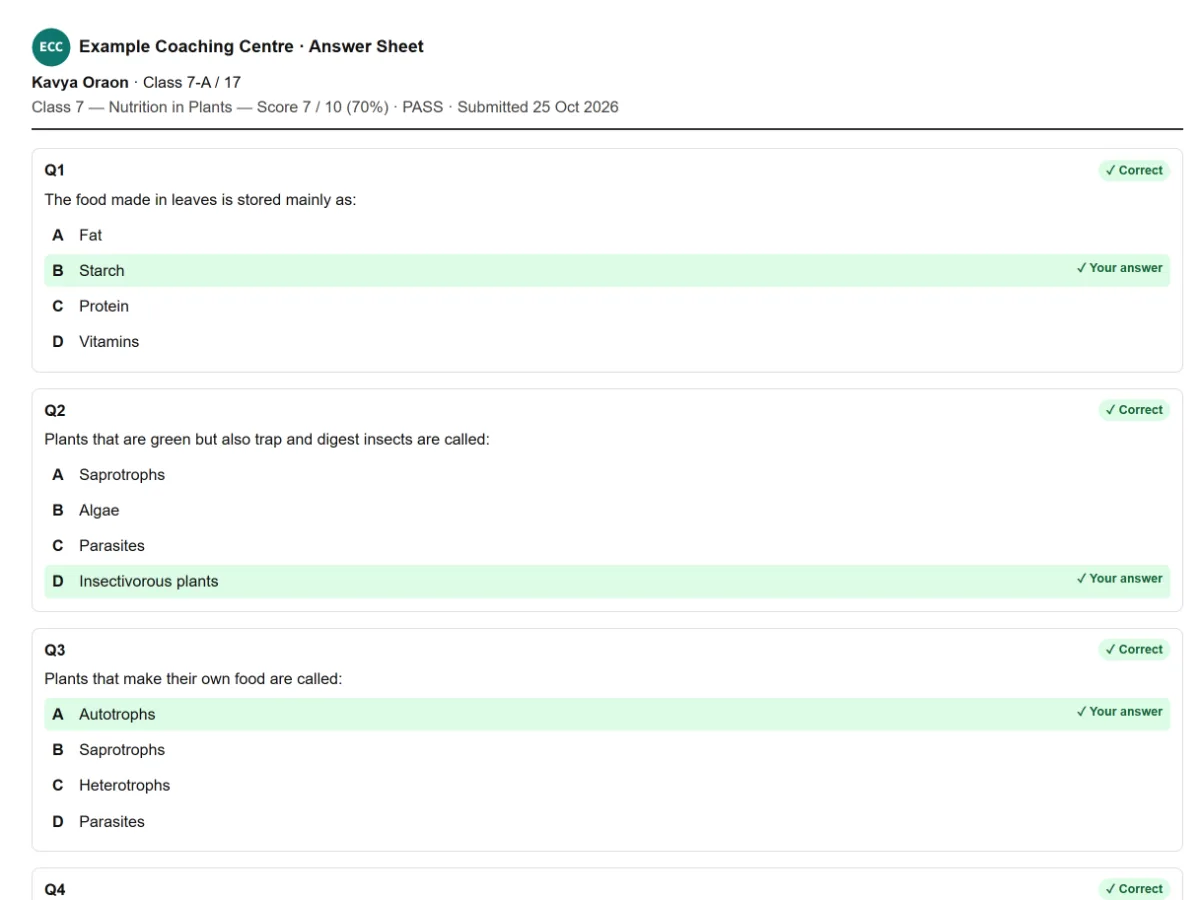This screenshot has width=1200, height=900.
Task: Click the Q2 question number label
Action: 55,410
